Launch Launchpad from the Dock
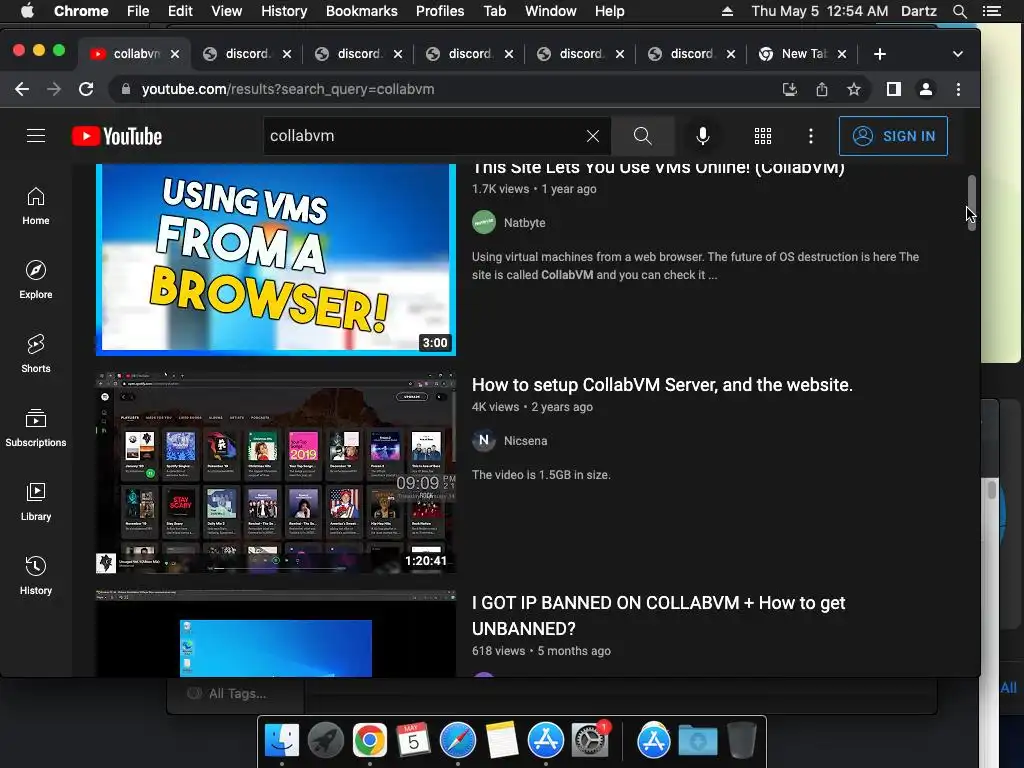Viewport: 1024px width, 768px height. pyautogui.click(x=325, y=741)
